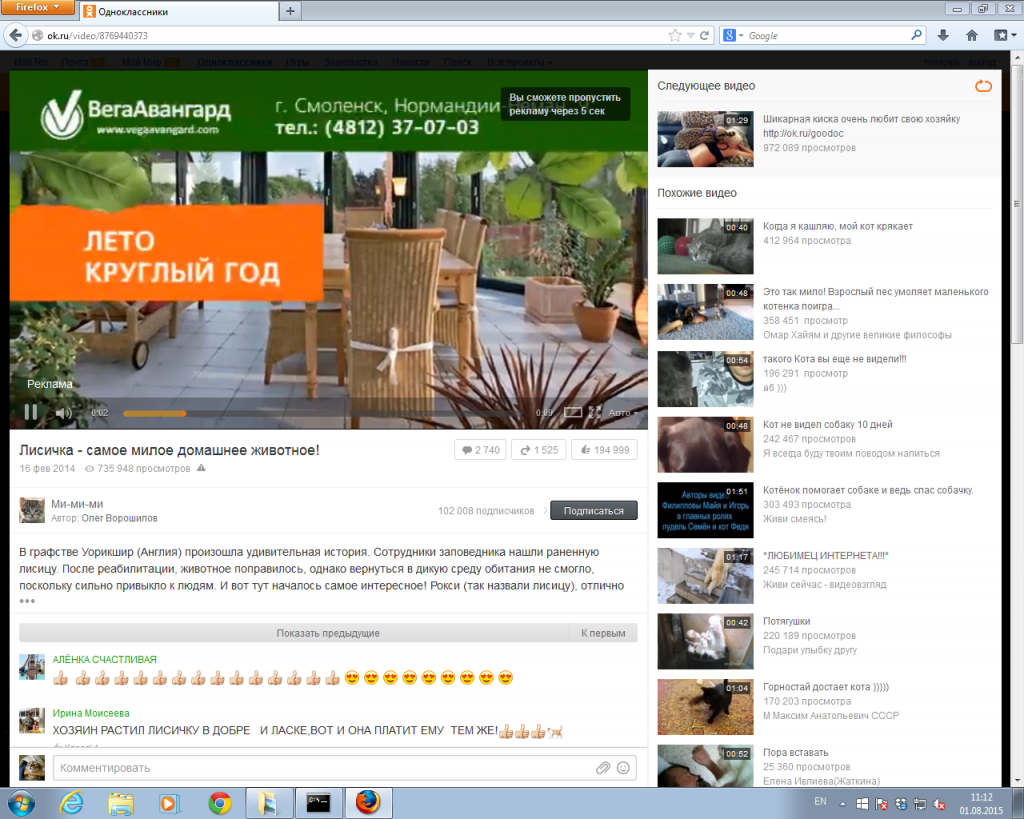This screenshot has width=1024, height=819.
Task: Open a new tab with plus button
Action: [x=290, y=10]
